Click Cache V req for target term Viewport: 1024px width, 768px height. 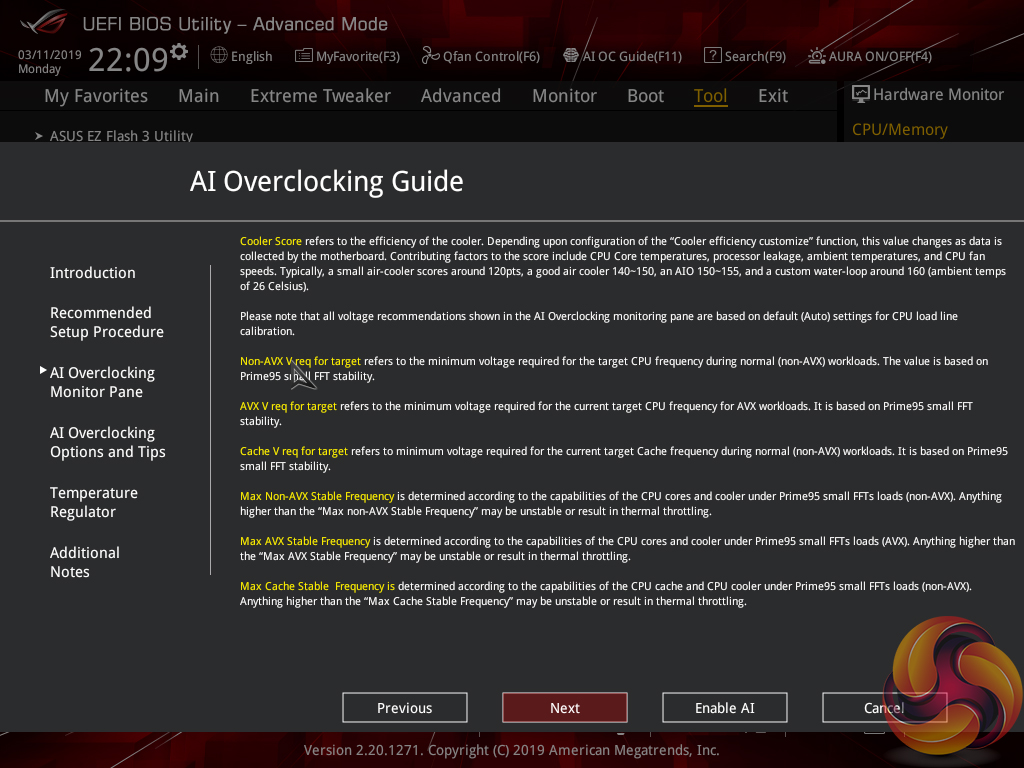click(x=294, y=451)
